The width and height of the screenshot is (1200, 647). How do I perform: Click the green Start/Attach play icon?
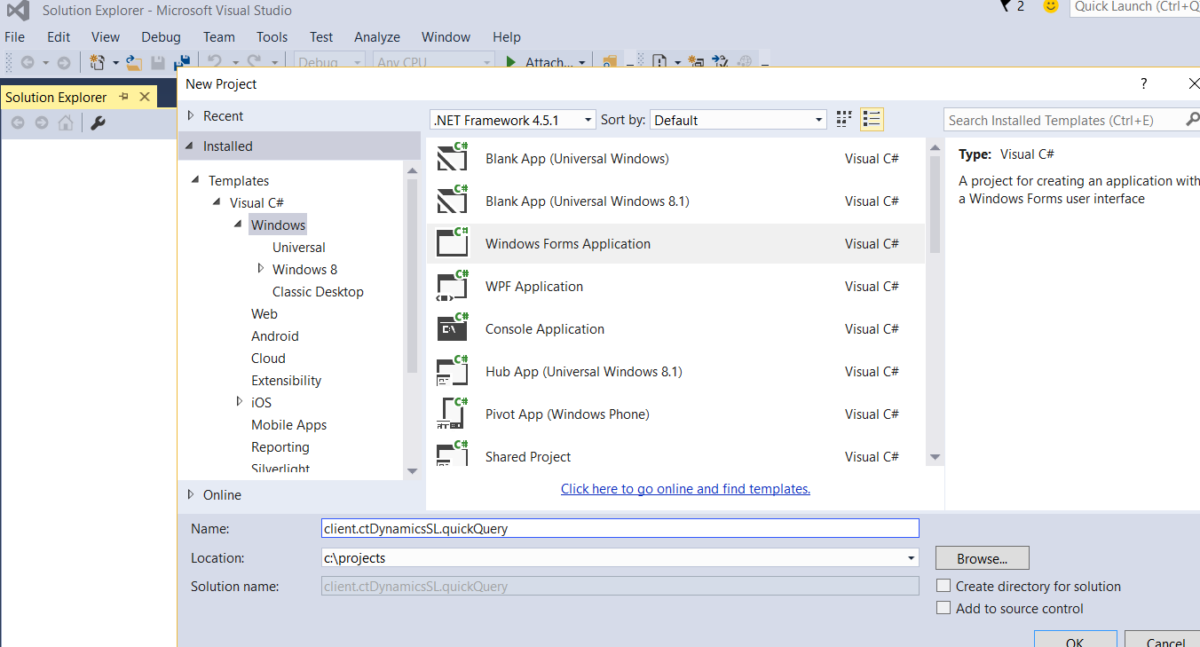510,62
